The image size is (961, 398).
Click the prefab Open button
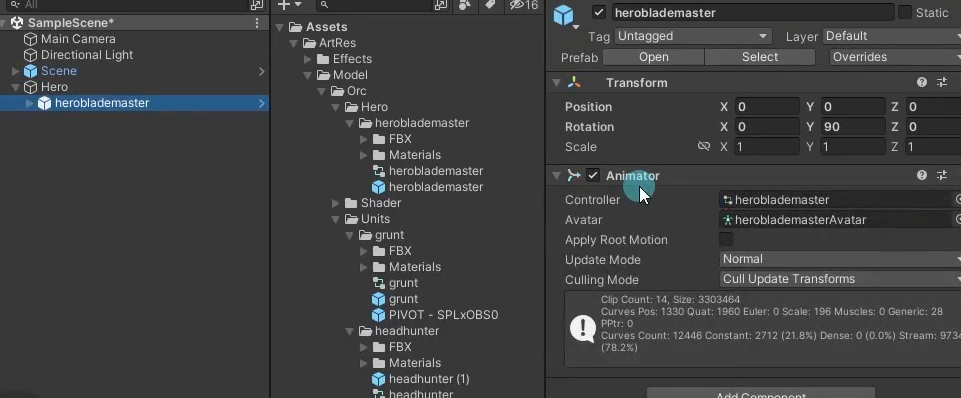[653, 57]
